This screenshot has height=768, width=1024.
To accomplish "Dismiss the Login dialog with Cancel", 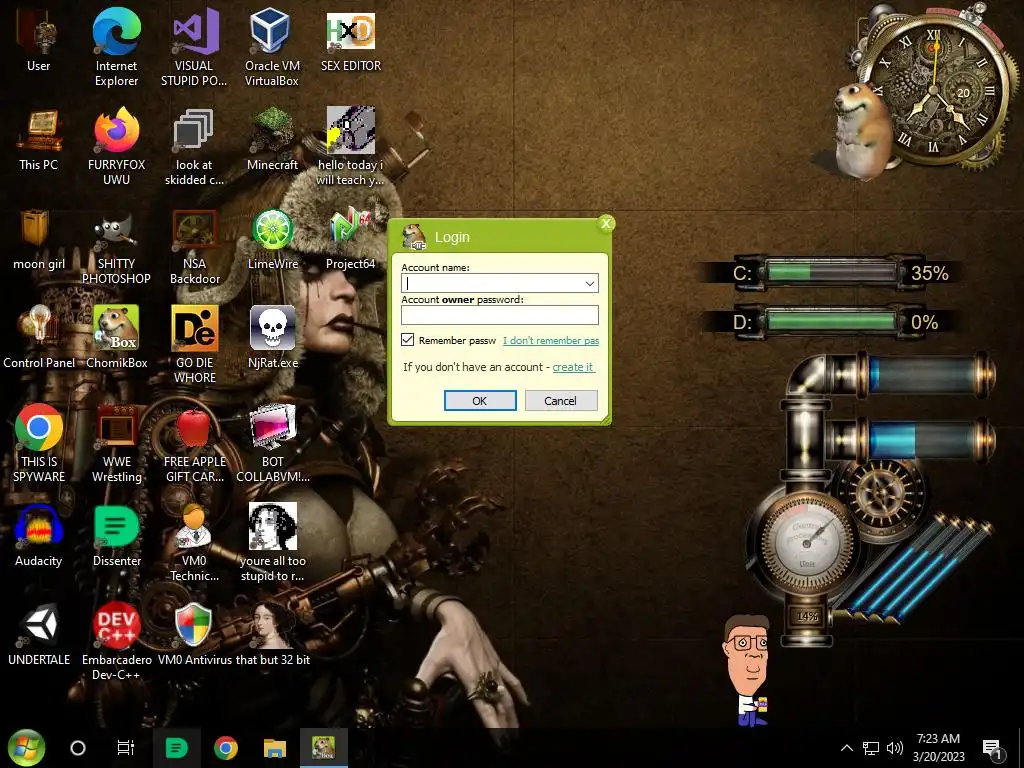I will (x=560, y=400).
